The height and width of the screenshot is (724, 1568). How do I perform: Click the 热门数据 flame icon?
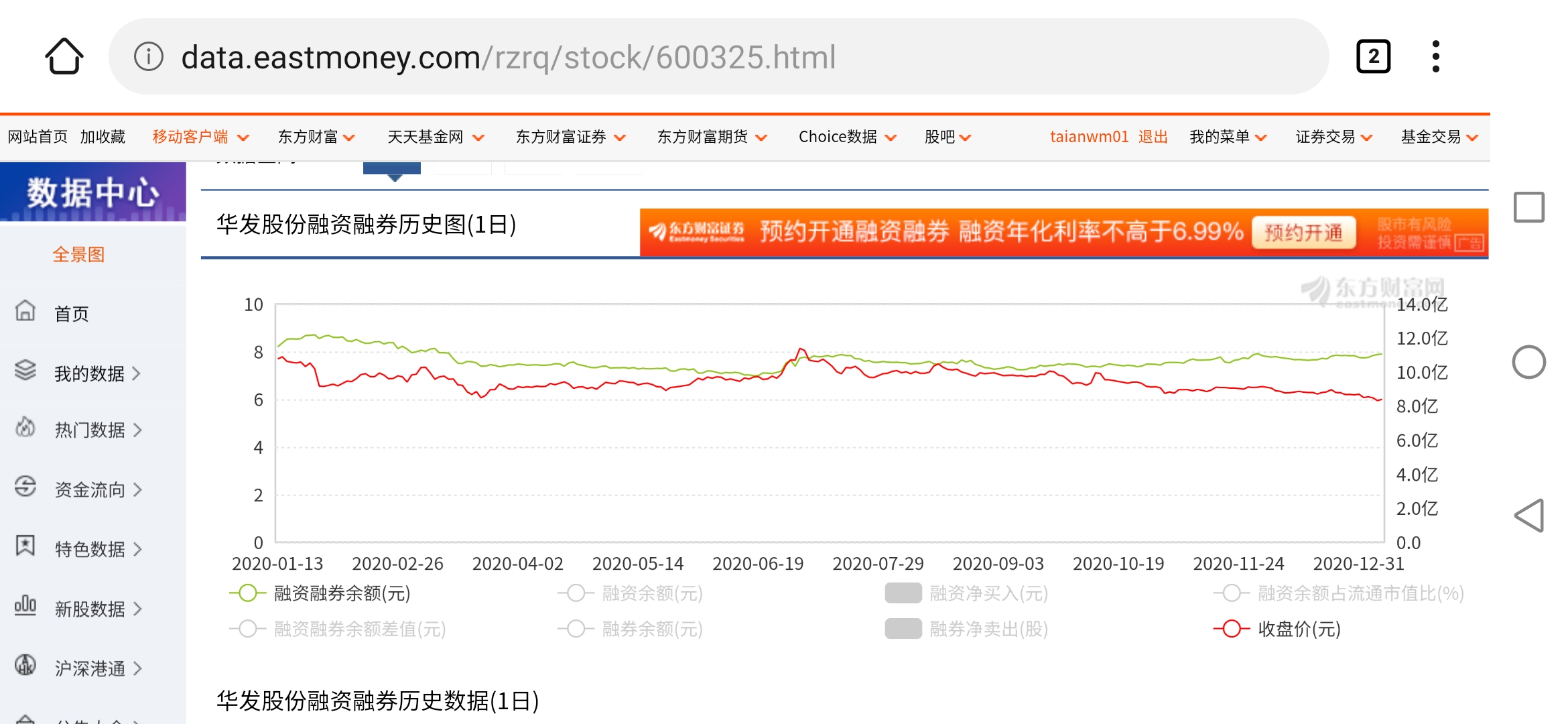pyautogui.click(x=25, y=427)
